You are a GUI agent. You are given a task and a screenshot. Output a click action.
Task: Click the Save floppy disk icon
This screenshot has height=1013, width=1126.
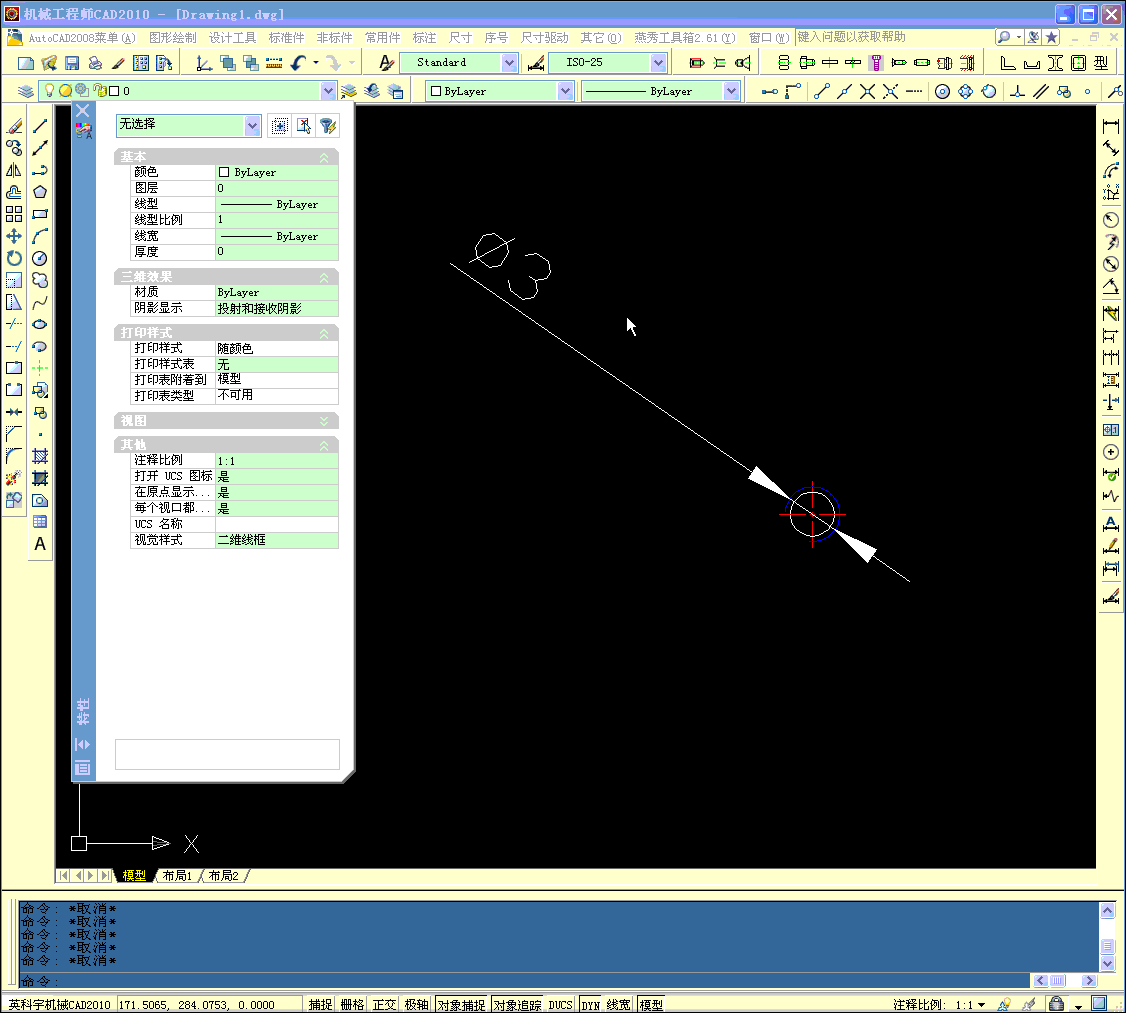(x=72, y=63)
